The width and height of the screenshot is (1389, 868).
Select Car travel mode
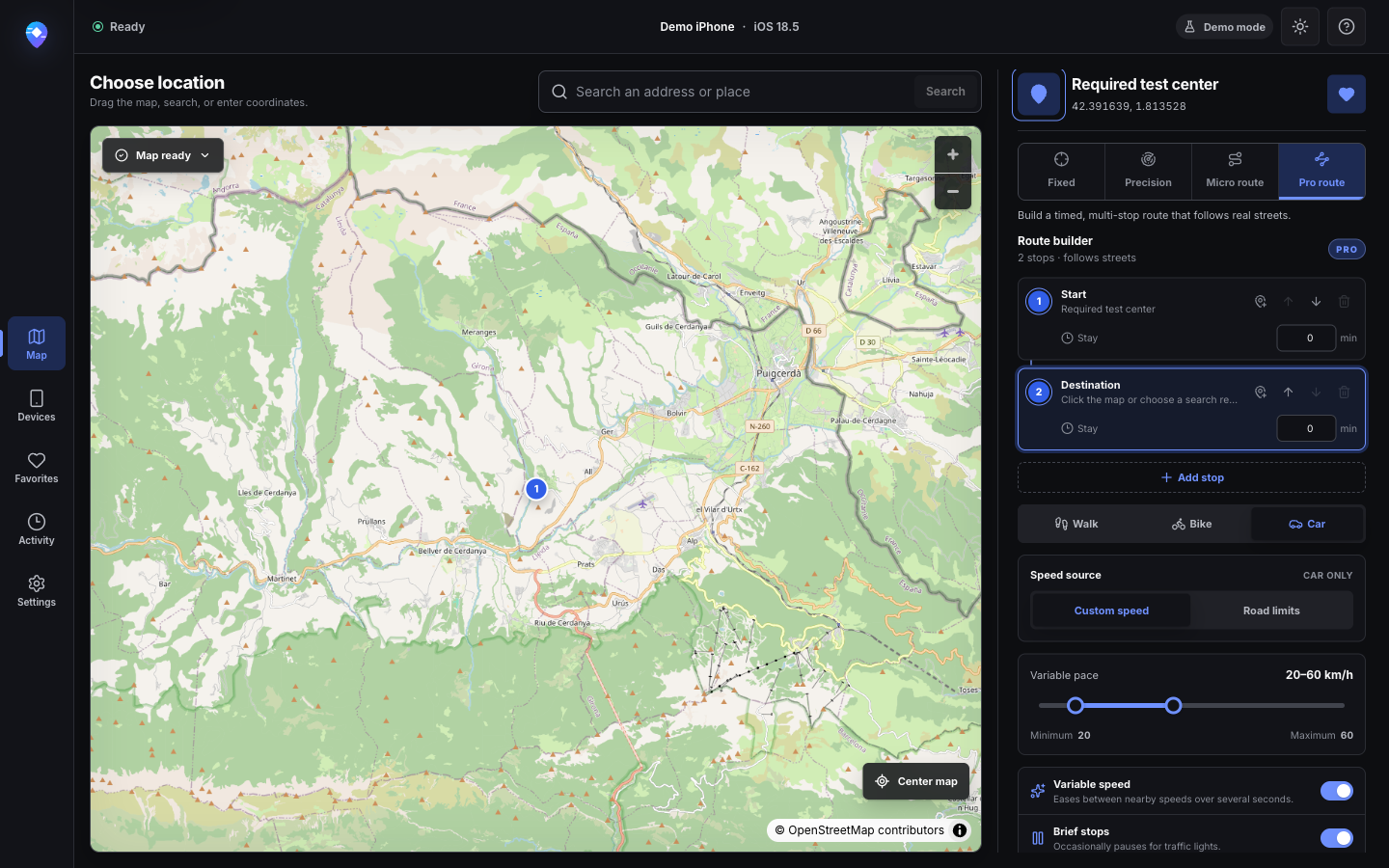pos(1307,524)
